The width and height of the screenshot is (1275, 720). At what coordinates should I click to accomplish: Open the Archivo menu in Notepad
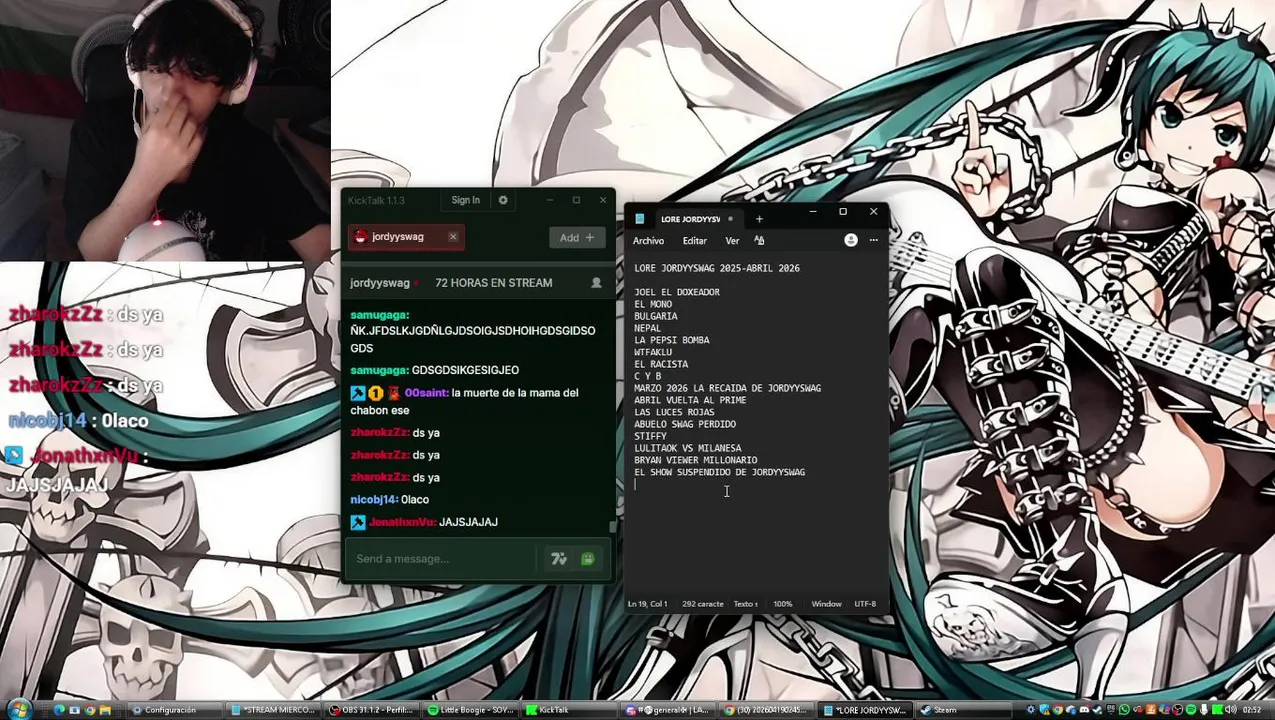[648, 241]
